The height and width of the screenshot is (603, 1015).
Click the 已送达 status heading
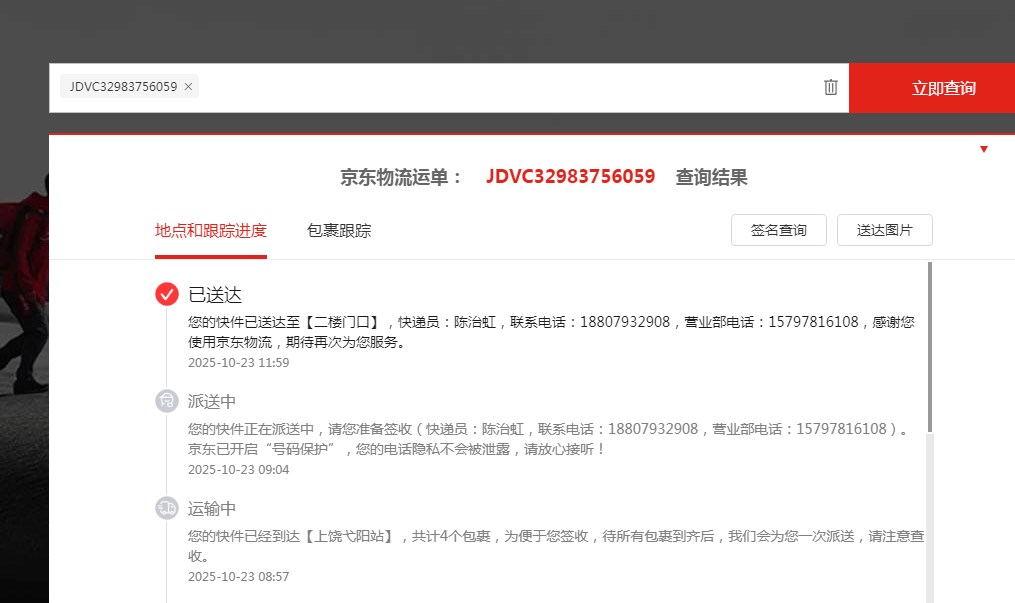click(x=215, y=295)
